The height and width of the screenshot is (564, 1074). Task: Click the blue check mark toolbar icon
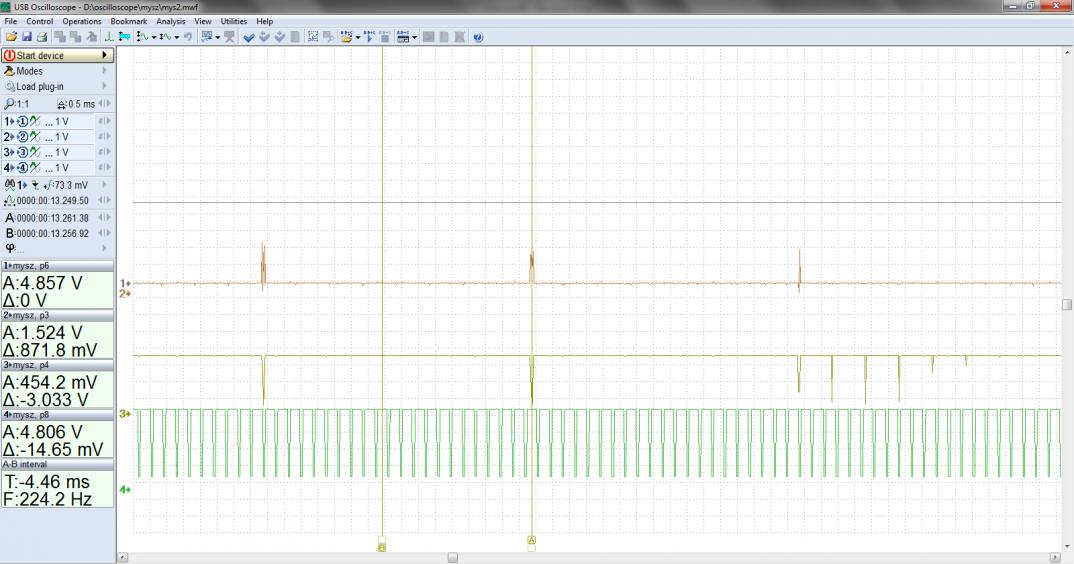248,37
